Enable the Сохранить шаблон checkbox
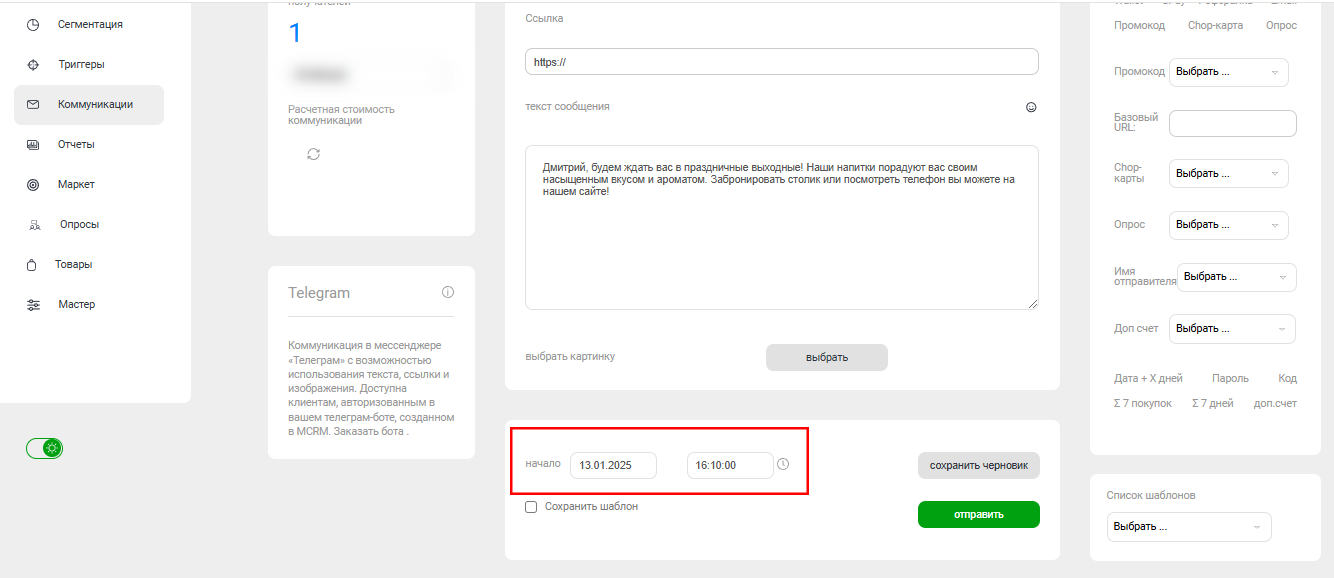The width and height of the screenshot is (1334, 578). 531,507
